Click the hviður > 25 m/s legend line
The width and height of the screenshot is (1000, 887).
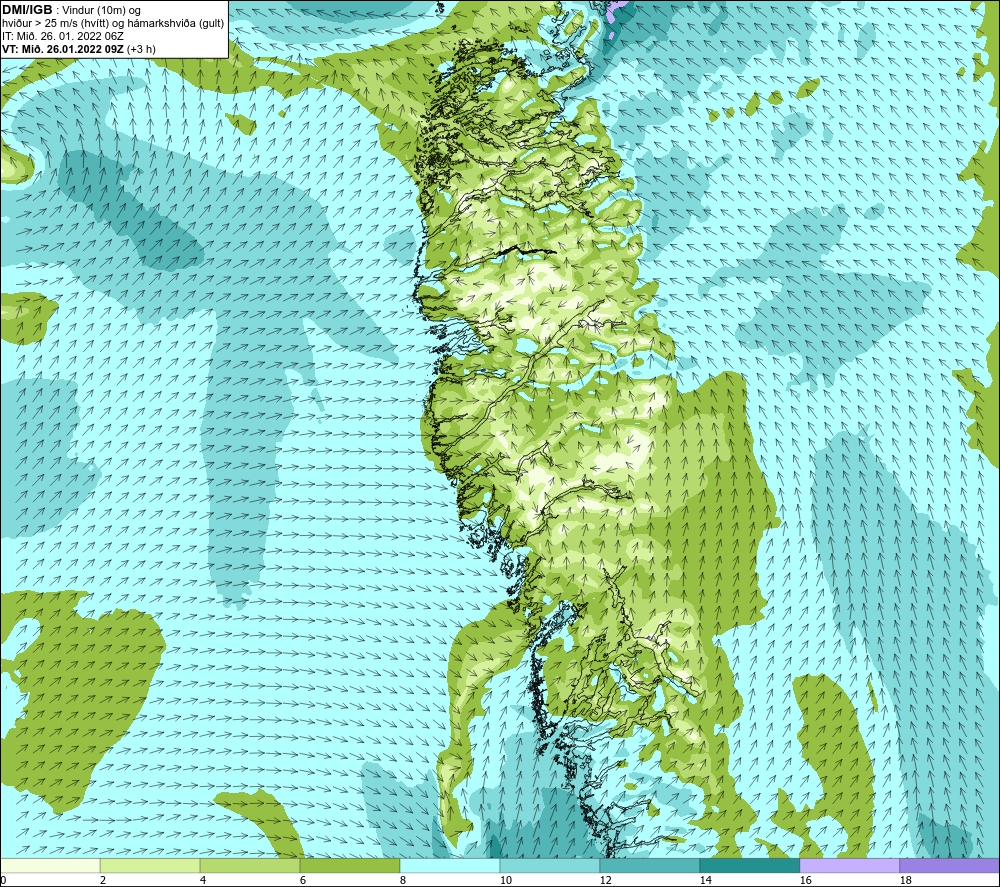pos(113,24)
